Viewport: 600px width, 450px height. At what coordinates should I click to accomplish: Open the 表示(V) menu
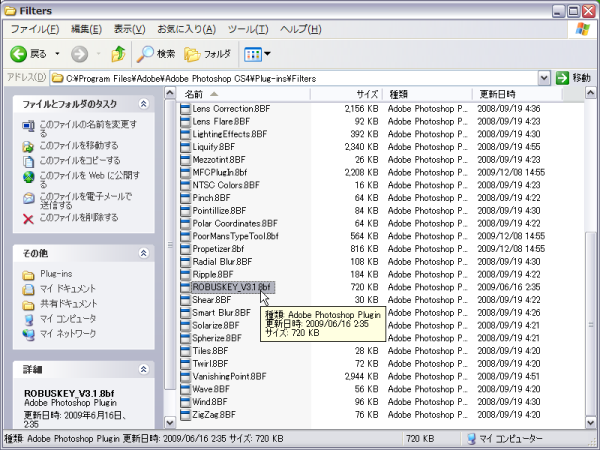[x=130, y=29]
